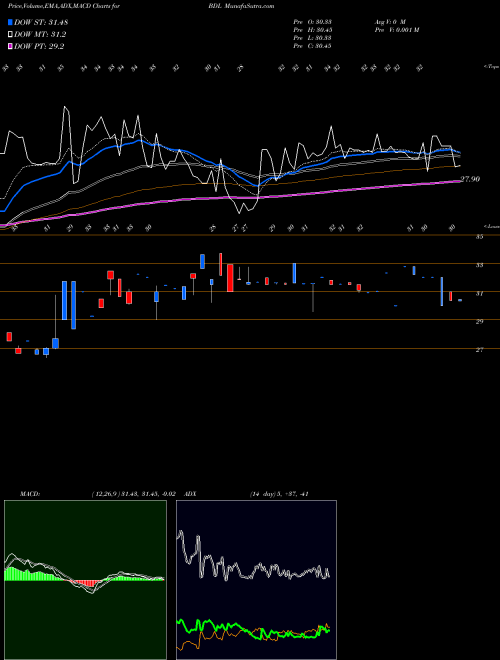This screenshot has width=500, height=660.
Task: Click the magenta DOW PT legend swatch
Action: point(10,46)
